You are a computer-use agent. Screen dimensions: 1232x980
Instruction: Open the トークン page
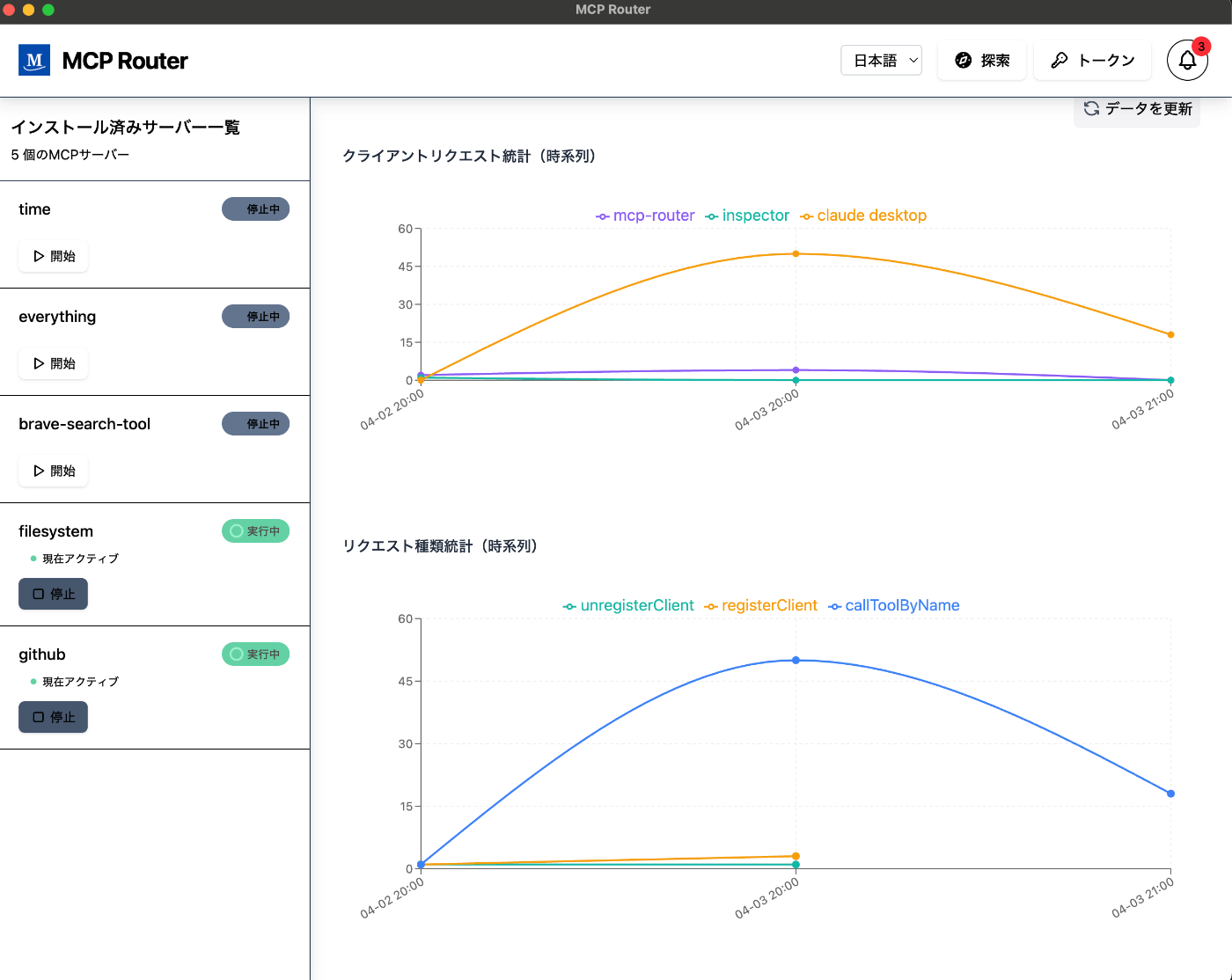1092,60
